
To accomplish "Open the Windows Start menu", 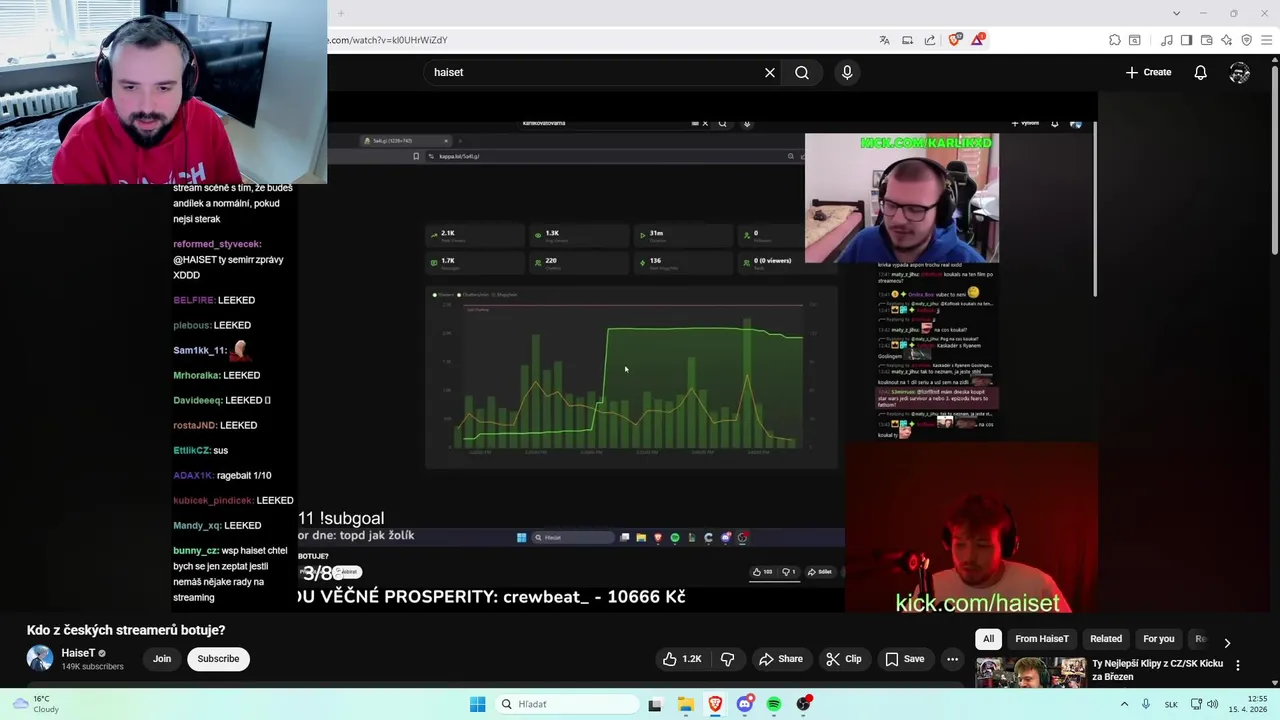I will point(478,704).
